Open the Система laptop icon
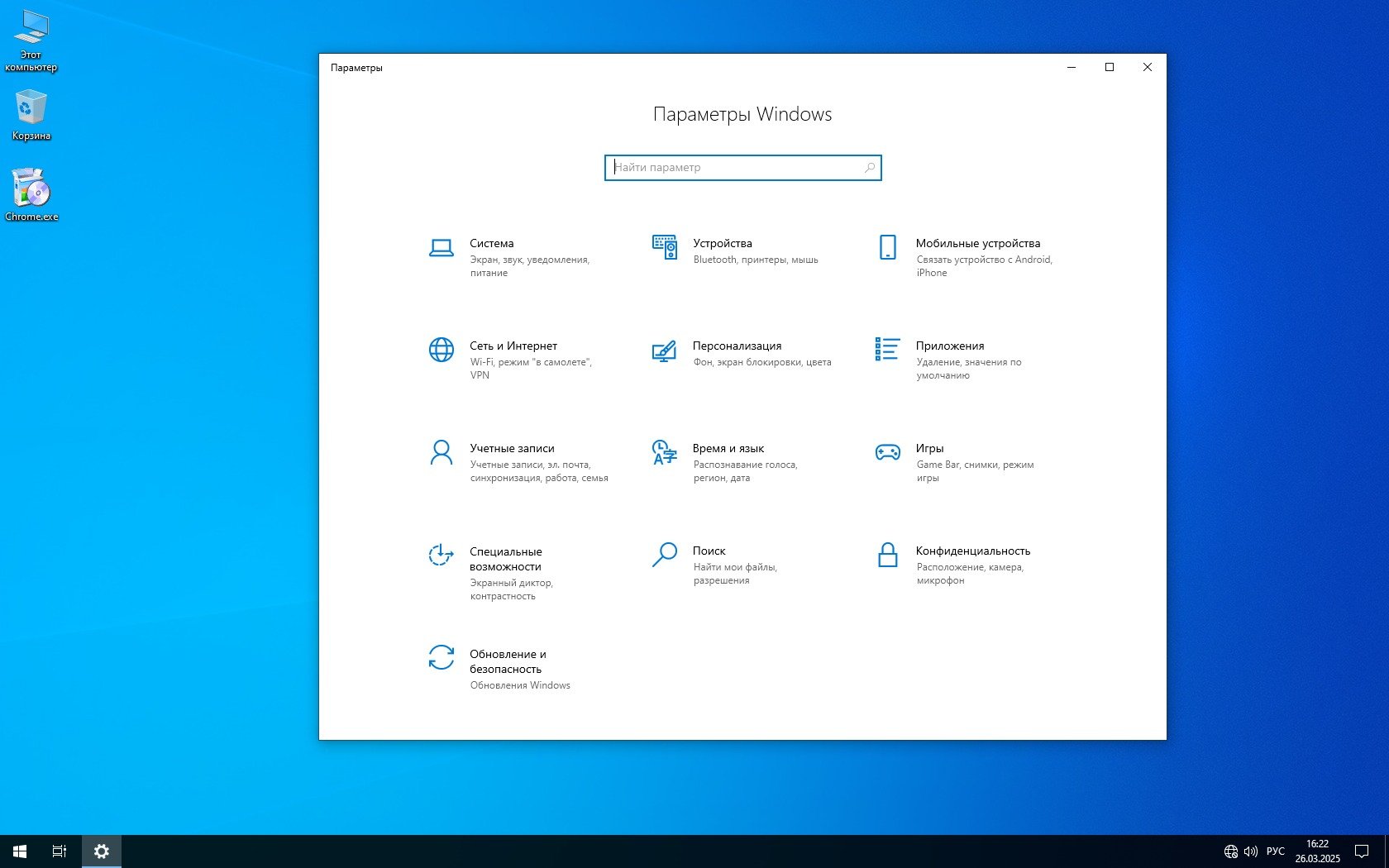Screen dimensions: 1389x868 tap(442, 248)
